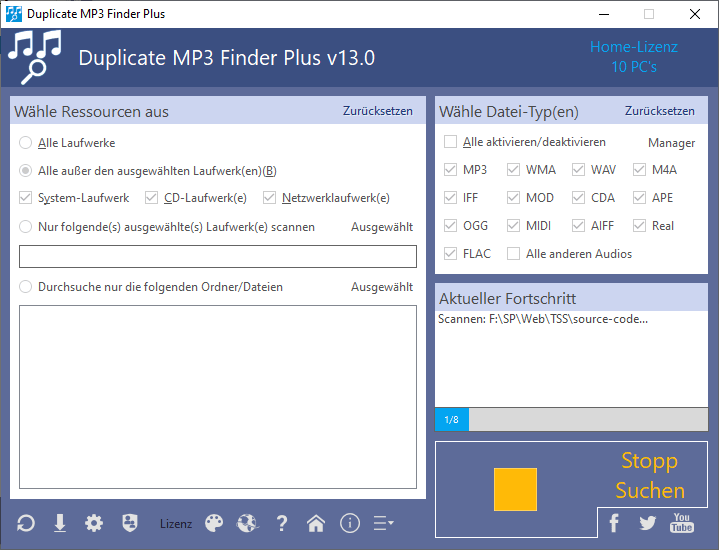Click the Lizenz link in bottom toolbar
Viewport: 719px width, 550px height.
(x=176, y=524)
